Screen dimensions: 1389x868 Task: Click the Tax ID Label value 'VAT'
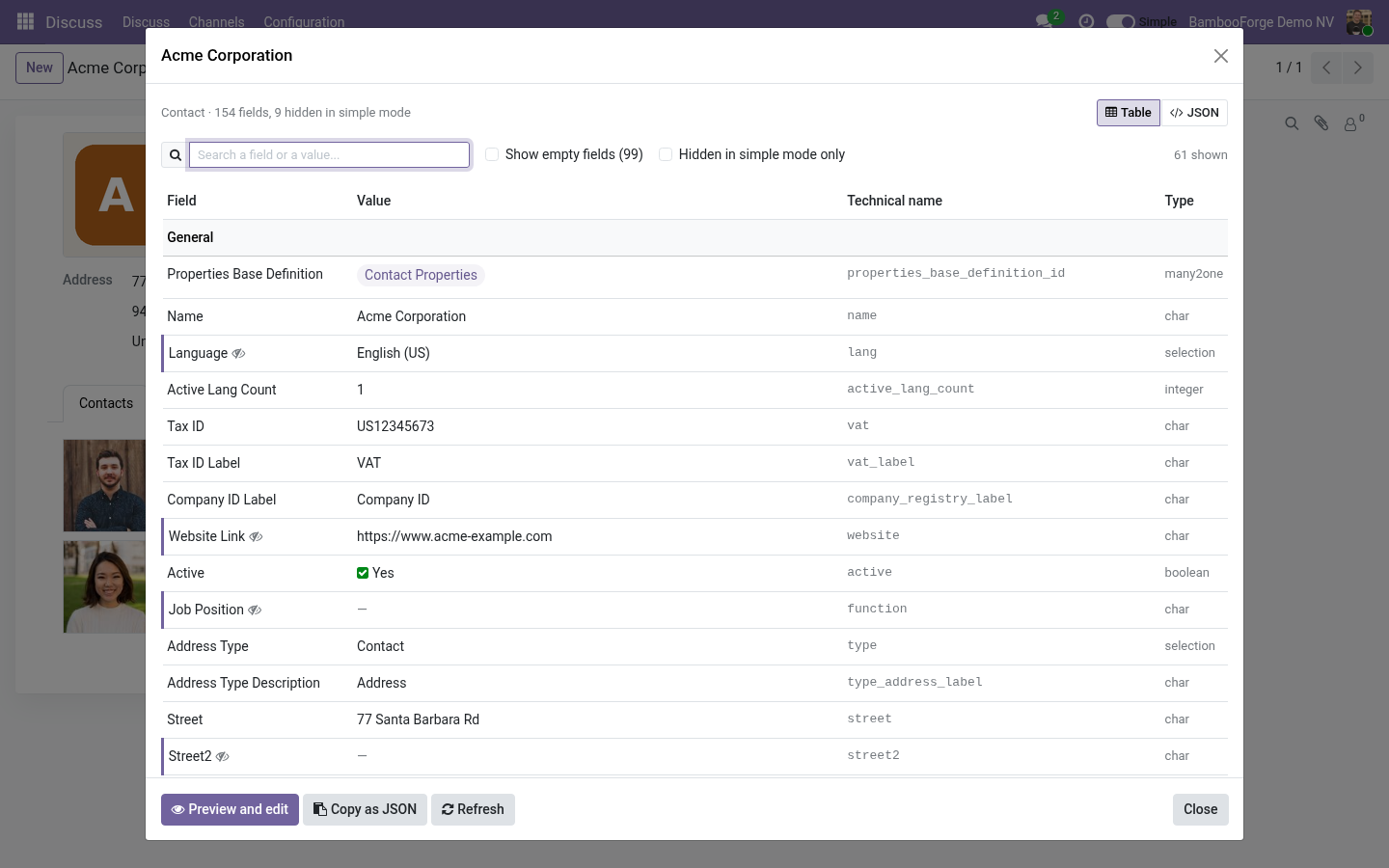click(x=368, y=463)
